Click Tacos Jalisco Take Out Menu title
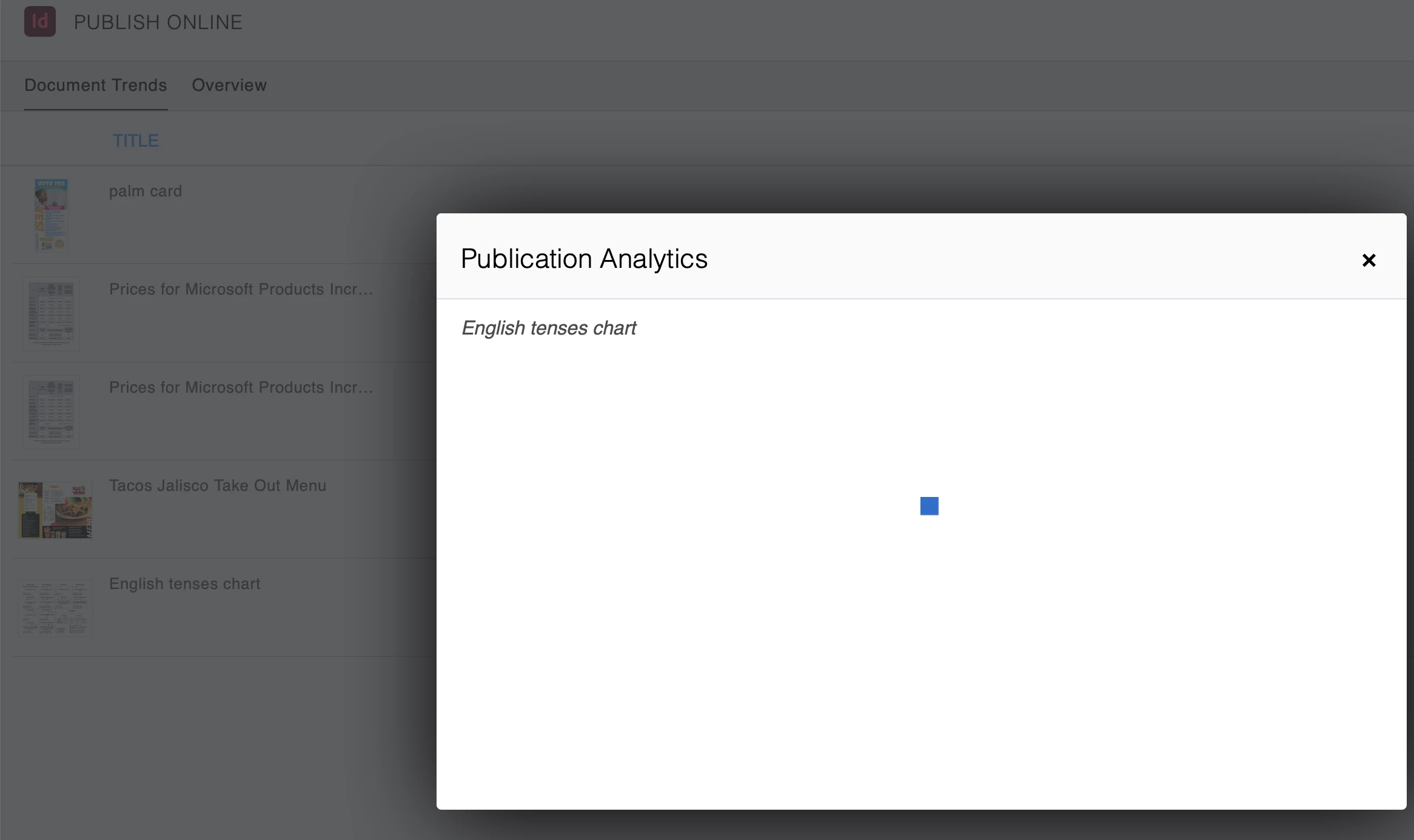 coord(218,486)
